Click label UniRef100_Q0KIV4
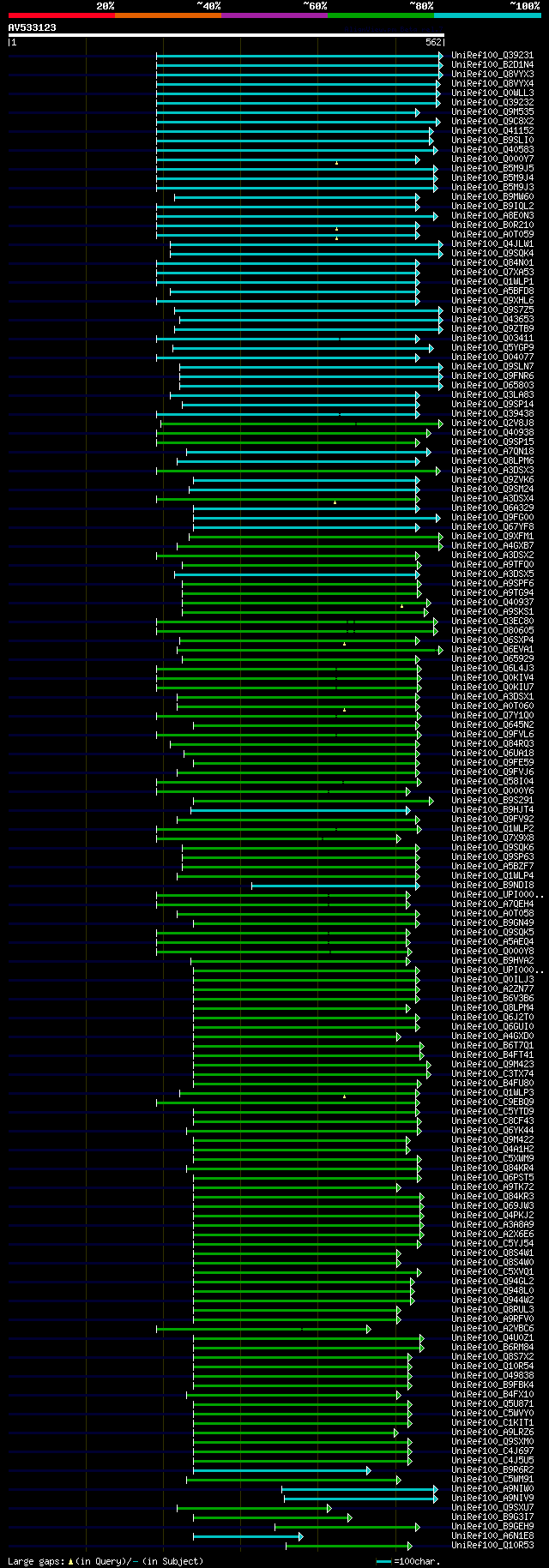The height and width of the screenshot is (1568, 549). 492,678
